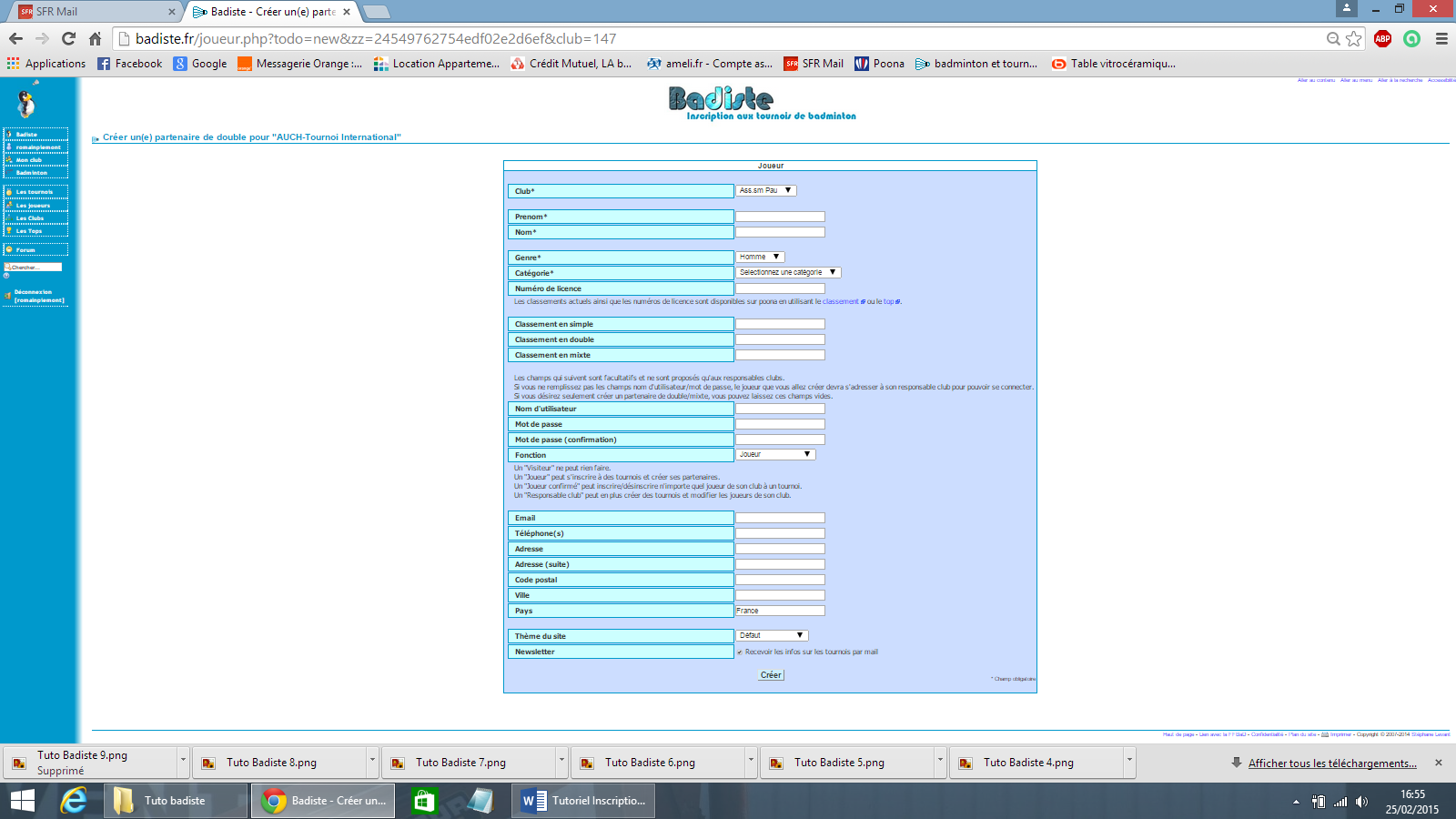Click the browser home icon
This screenshot has width=1456, height=819.
coord(95,38)
